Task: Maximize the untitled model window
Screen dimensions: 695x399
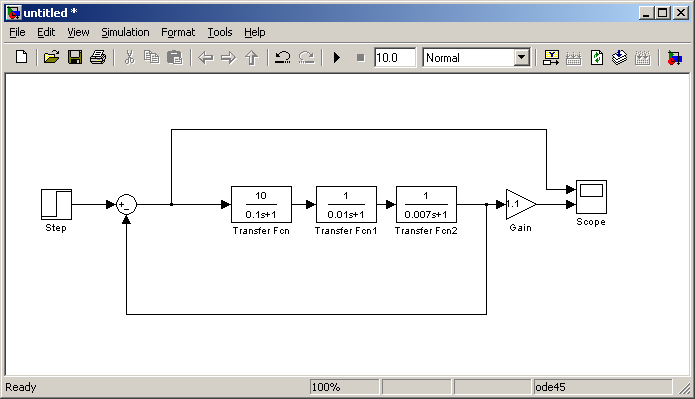Action: pos(663,13)
